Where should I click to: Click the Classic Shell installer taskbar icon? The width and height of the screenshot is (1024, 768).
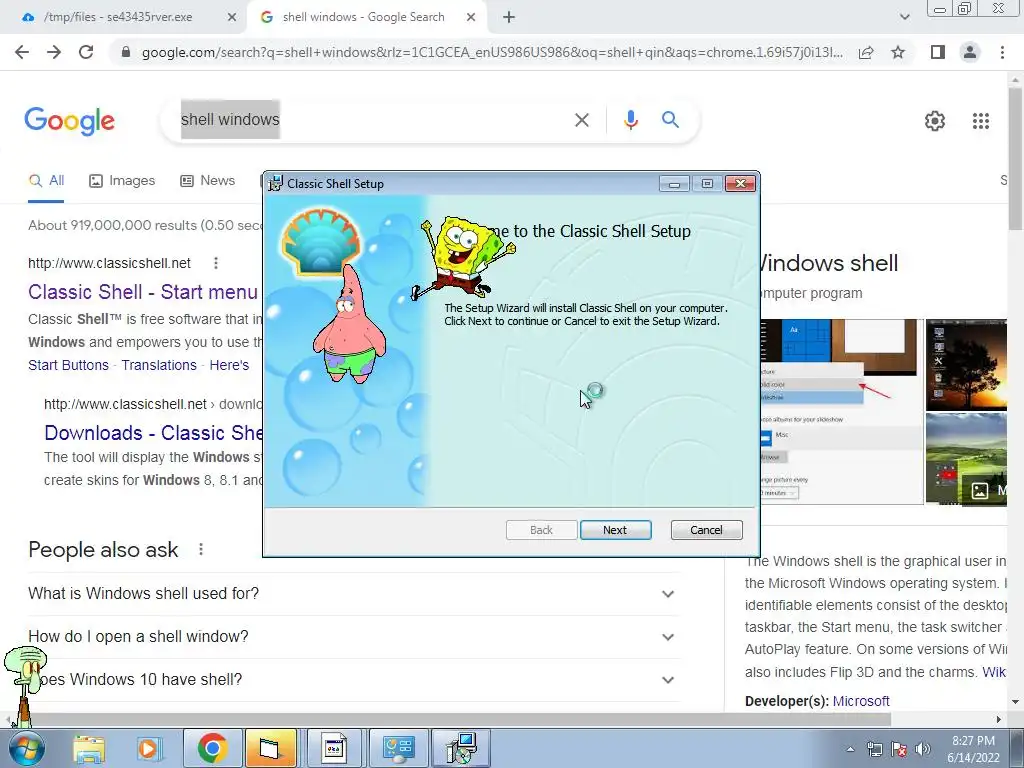tap(462, 748)
